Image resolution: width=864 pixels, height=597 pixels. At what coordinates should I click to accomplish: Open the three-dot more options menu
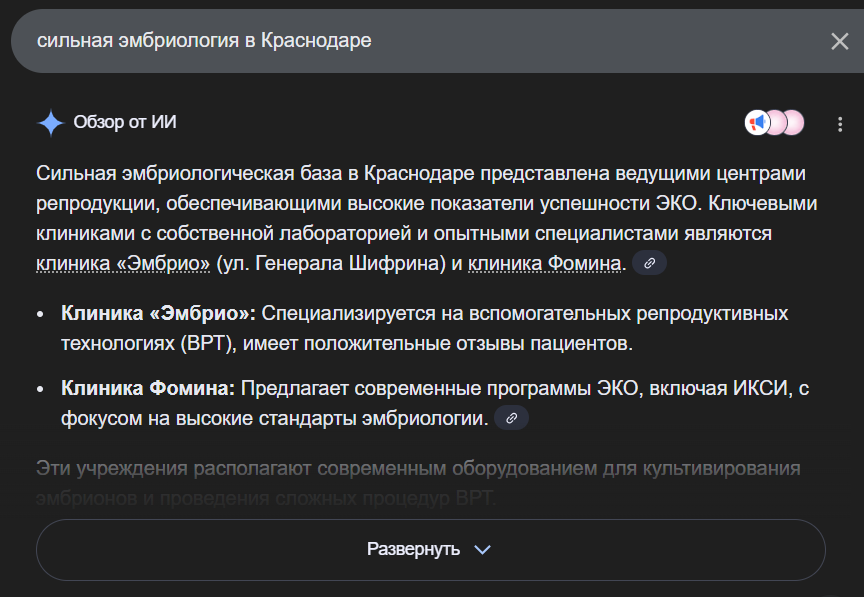click(x=840, y=124)
